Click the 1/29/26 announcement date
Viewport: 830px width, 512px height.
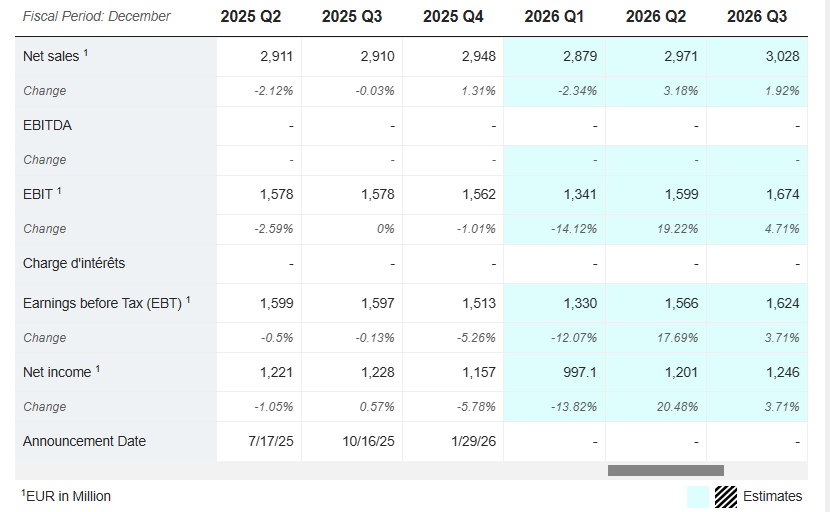click(x=474, y=441)
